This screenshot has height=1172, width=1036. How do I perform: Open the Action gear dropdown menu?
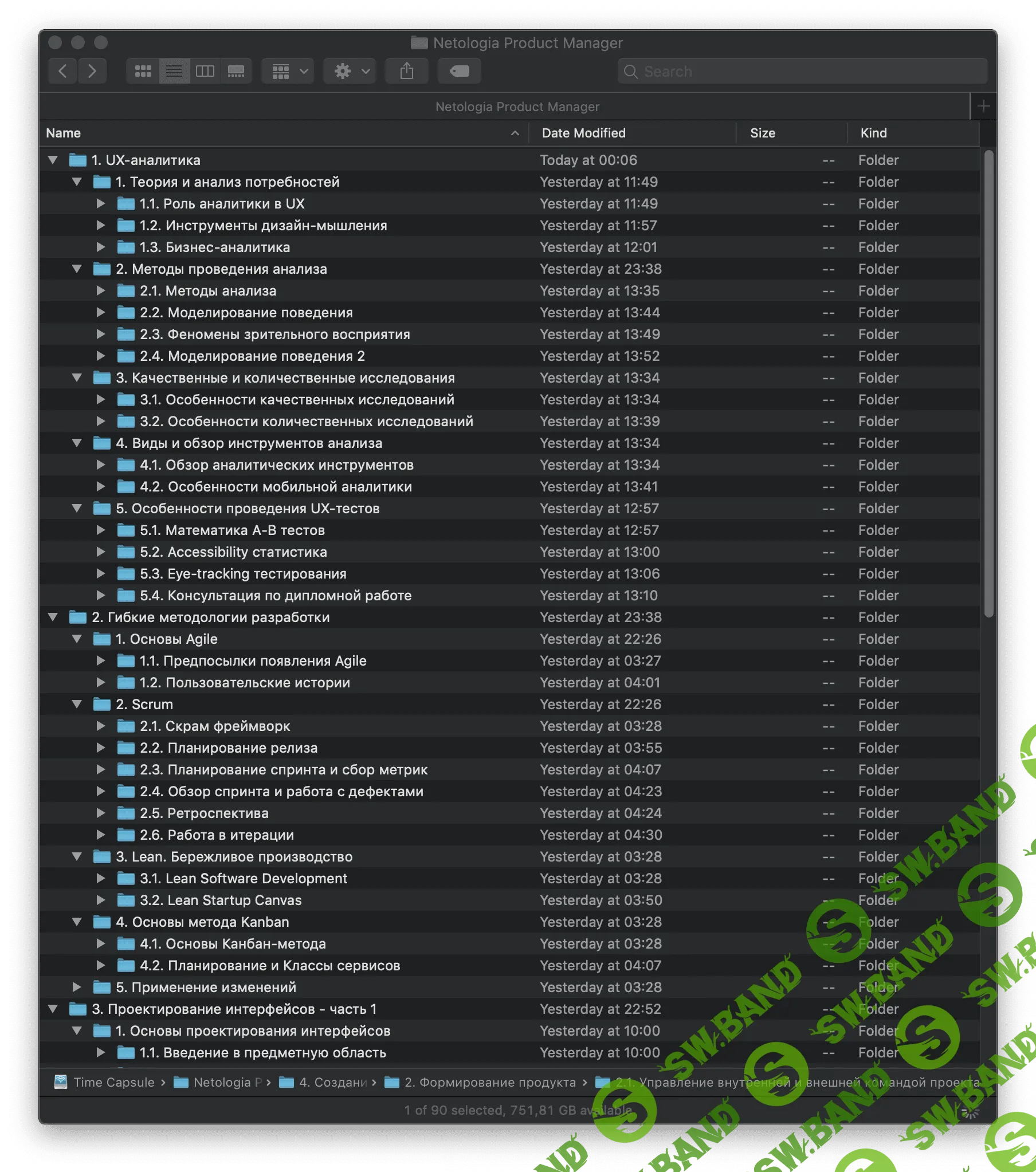coord(350,71)
